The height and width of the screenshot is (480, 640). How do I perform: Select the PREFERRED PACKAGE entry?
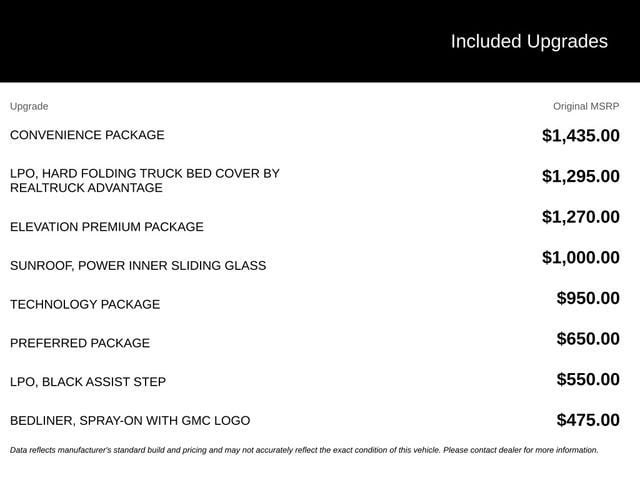coord(80,343)
